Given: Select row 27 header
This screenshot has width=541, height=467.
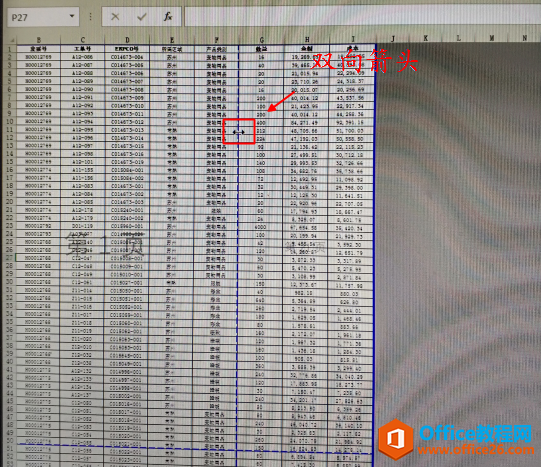Looking at the screenshot, I should [10, 258].
